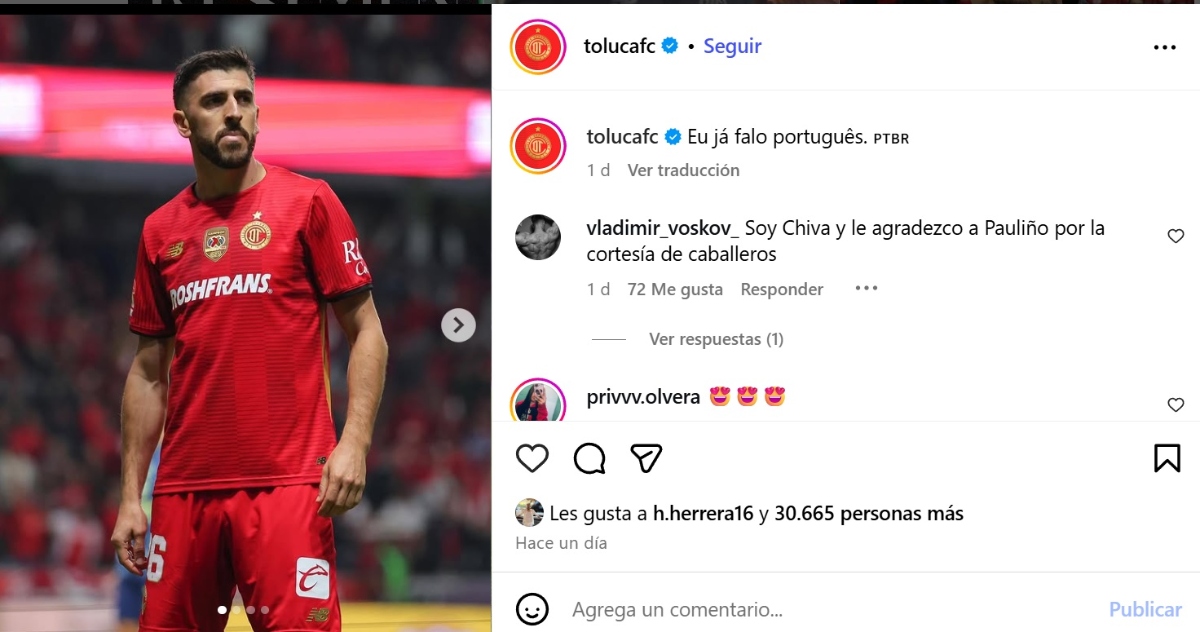Submit the comment with Publicar
Viewport: 1200px width, 632px height.
coord(1145,609)
